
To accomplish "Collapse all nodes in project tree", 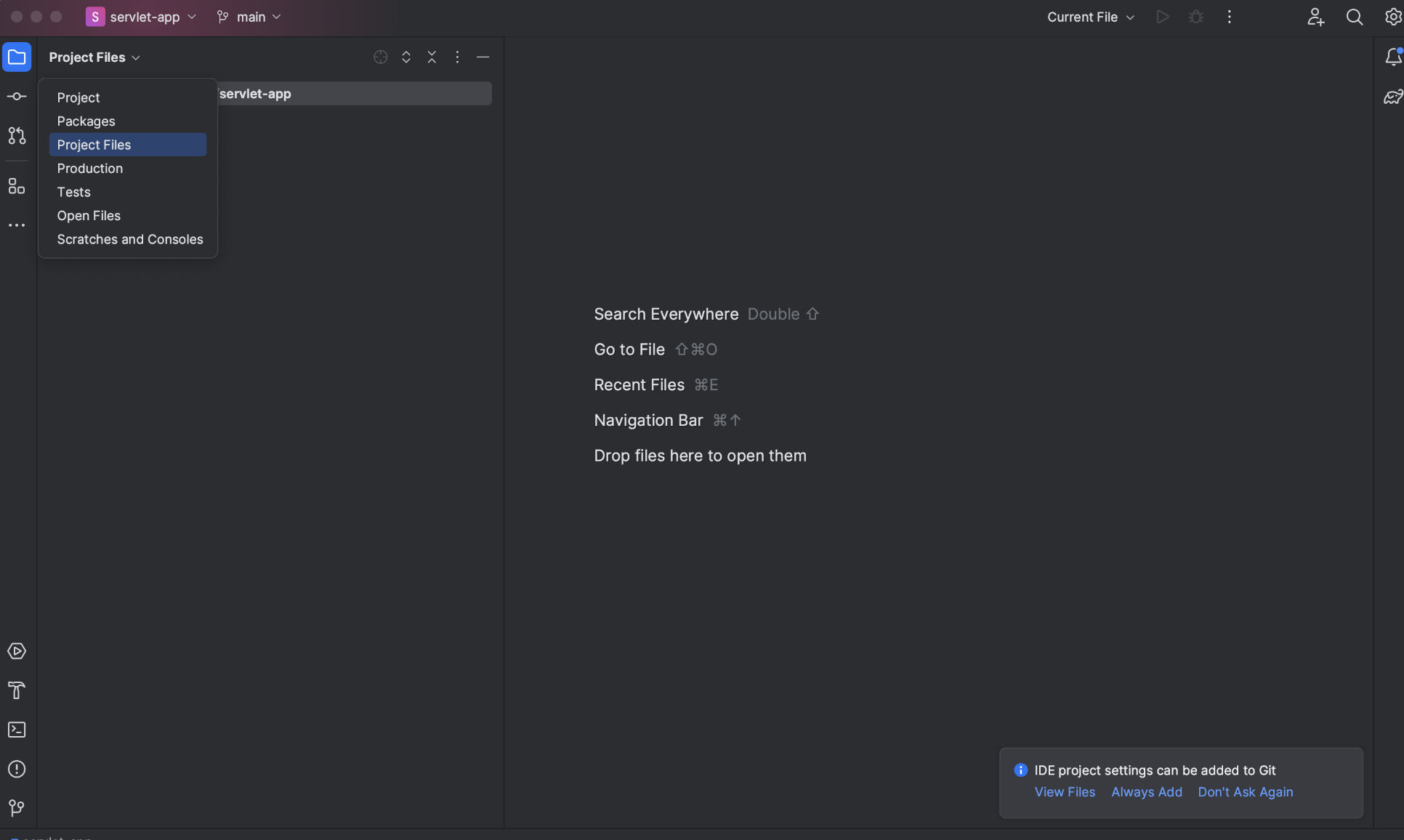I will 432,57.
